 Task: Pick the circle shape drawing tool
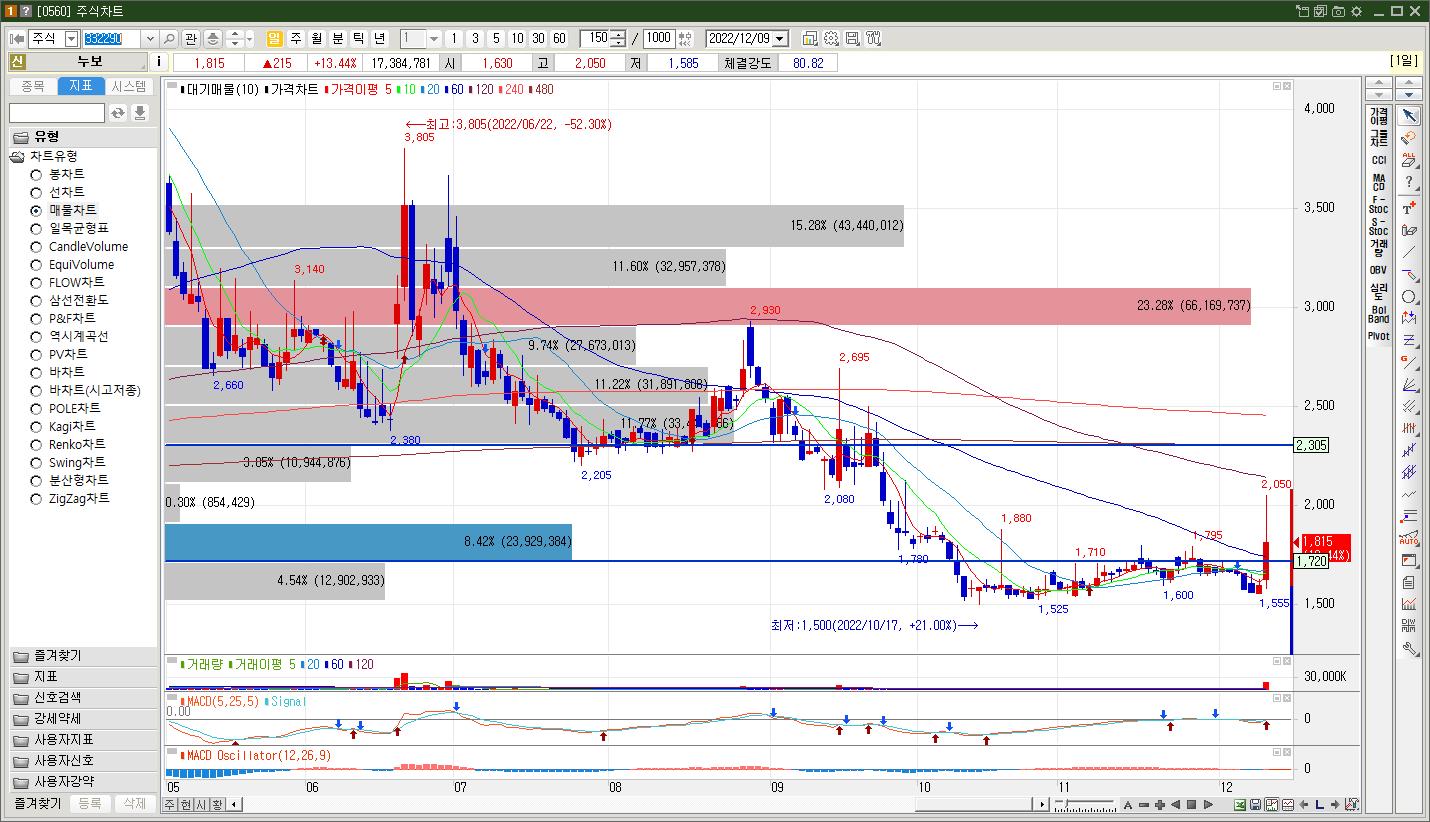click(x=1409, y=297)
